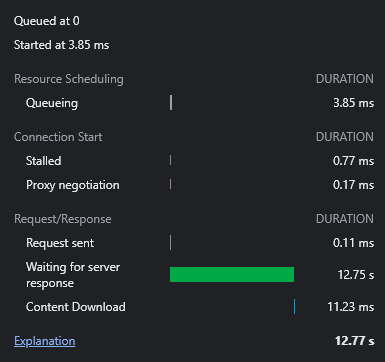The width and height of the screenshot is (385, 362).
Task: Click the Waiting for server response label
Action: (x=73, y=275)
